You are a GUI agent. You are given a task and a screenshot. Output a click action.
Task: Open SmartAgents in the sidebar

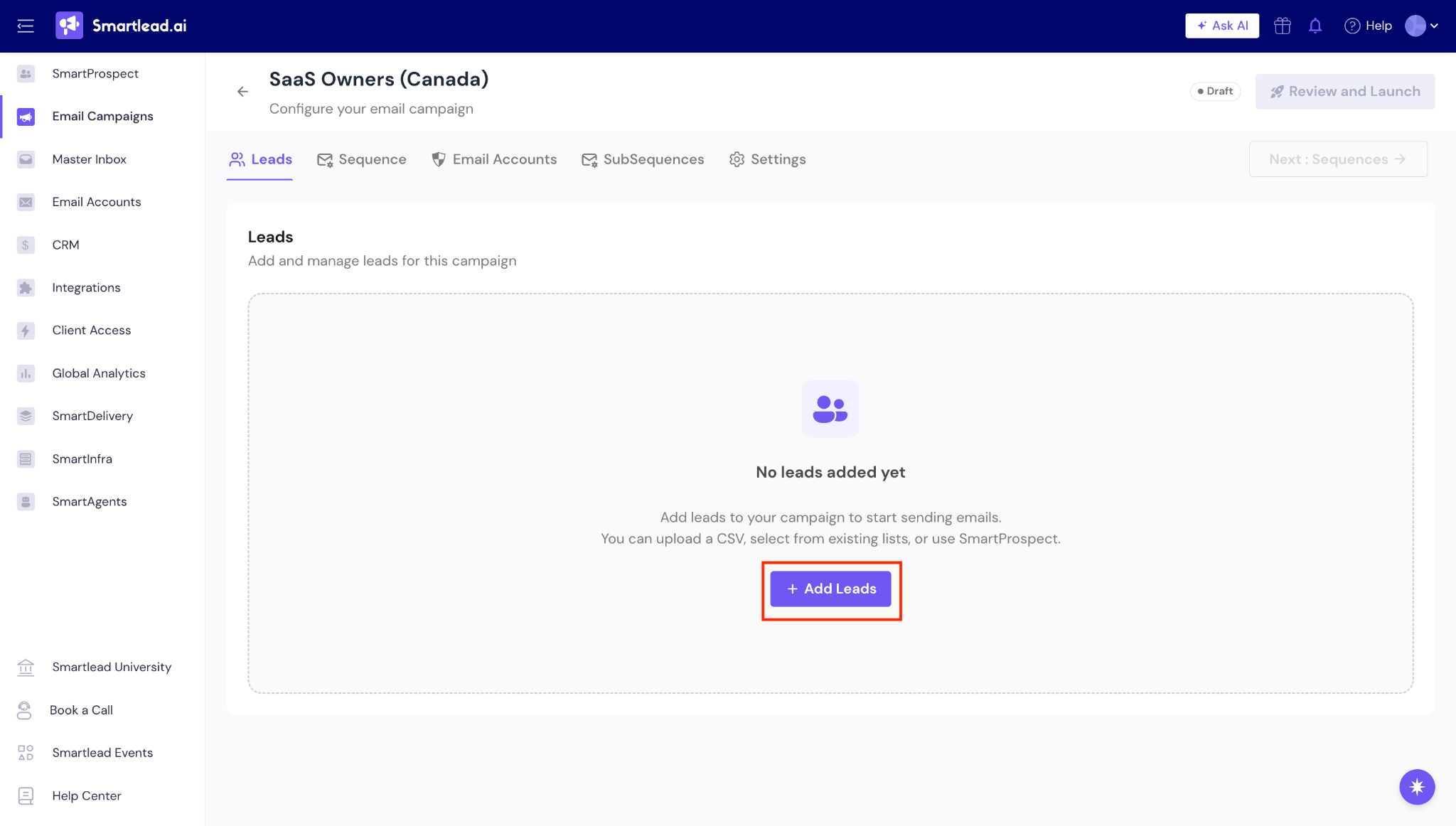[x=89, y=502]
